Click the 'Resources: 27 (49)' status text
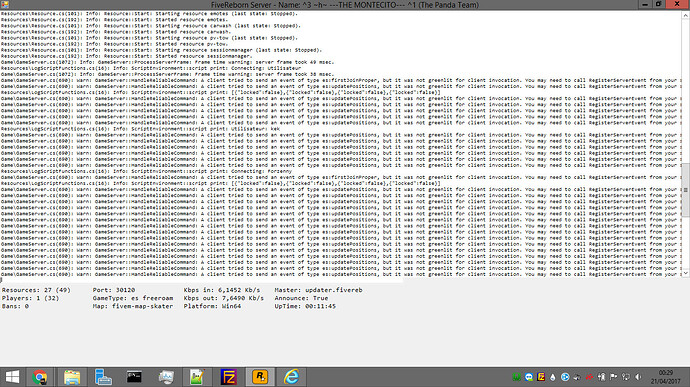This screenshot has width=690, height=387. click(36, 290)
